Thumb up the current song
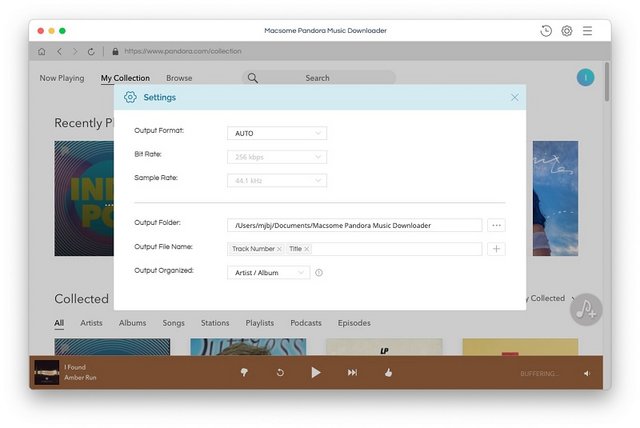This screenshot has height=428, width=640. pyautogui.click(x=388, y=373)
